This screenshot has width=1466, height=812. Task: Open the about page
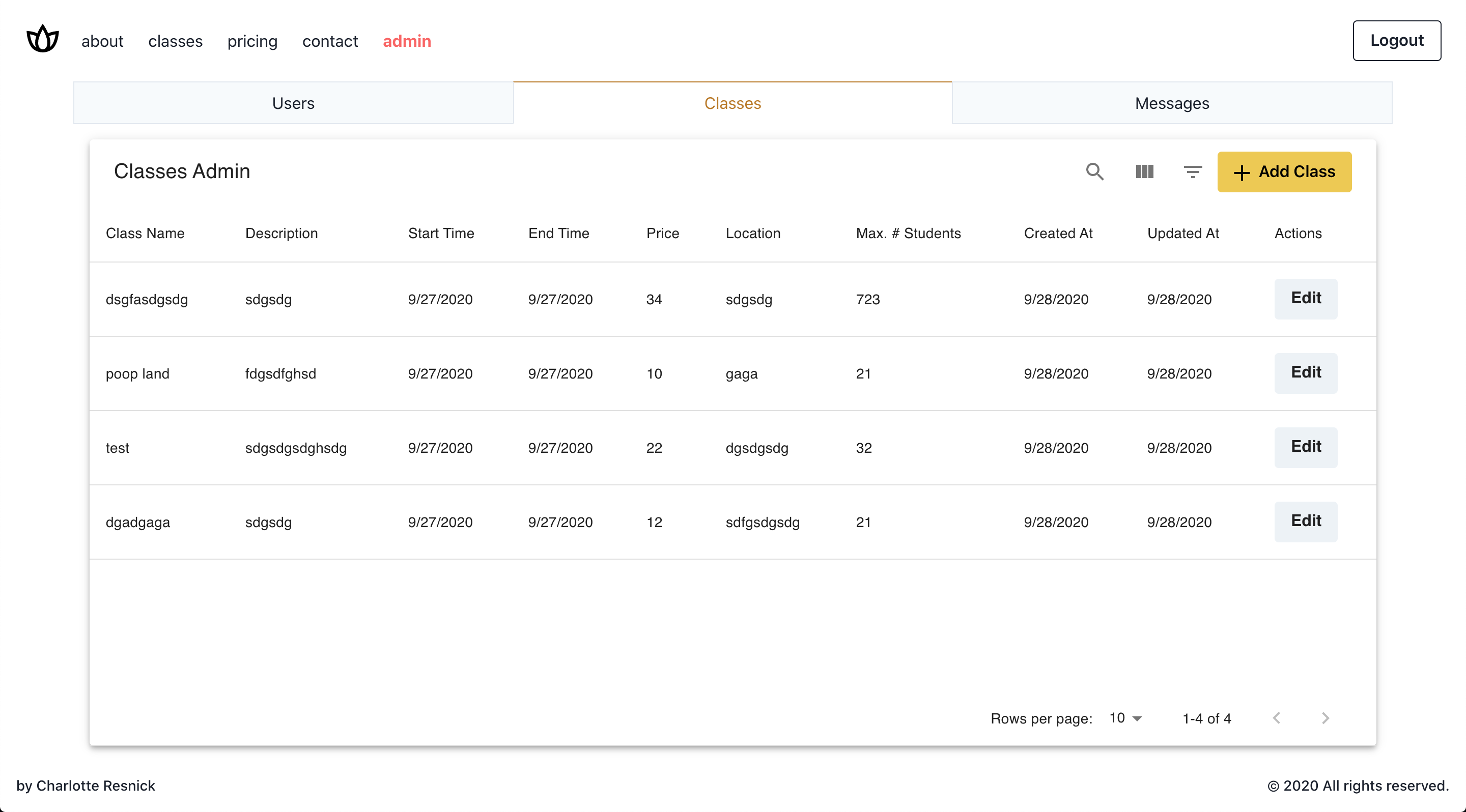pyautogui.click(x=102, y=41)
